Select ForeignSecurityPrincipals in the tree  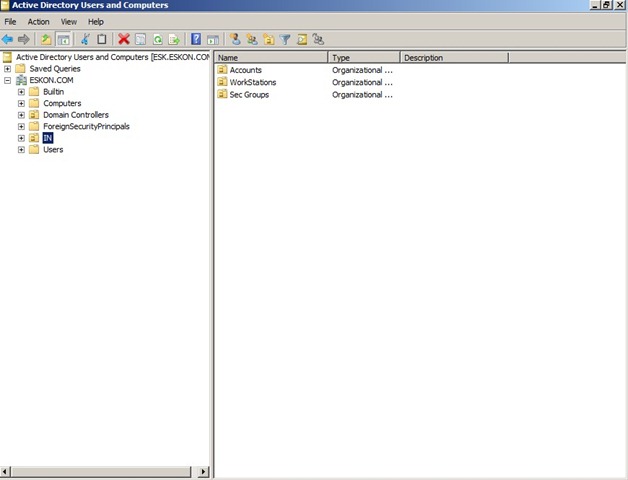pos(86,127)
